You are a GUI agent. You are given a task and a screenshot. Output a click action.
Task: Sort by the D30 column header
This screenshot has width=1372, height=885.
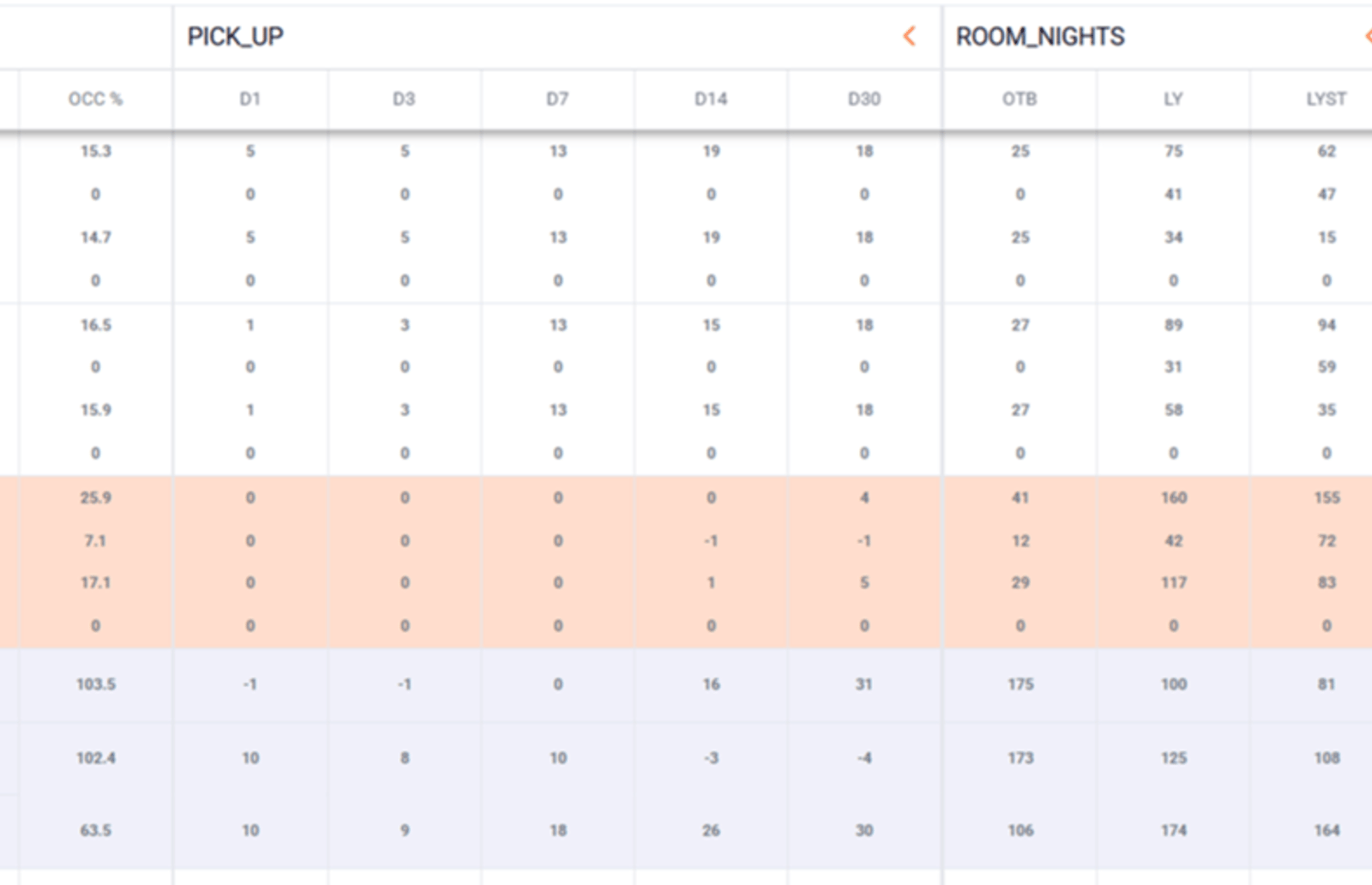(864, 99)
